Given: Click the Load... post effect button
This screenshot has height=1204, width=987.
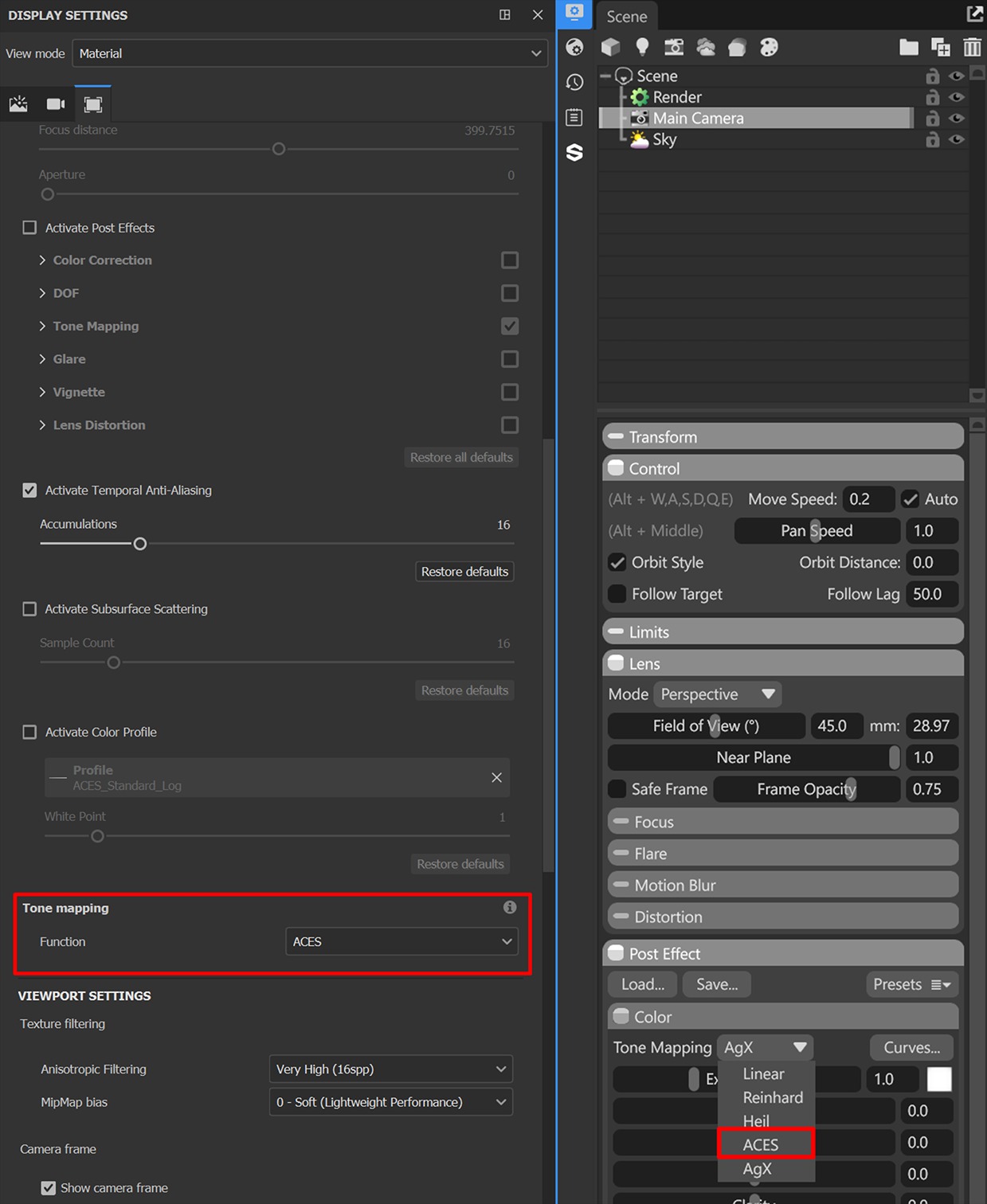Looking at the screenshot, I should click(642, 984).
